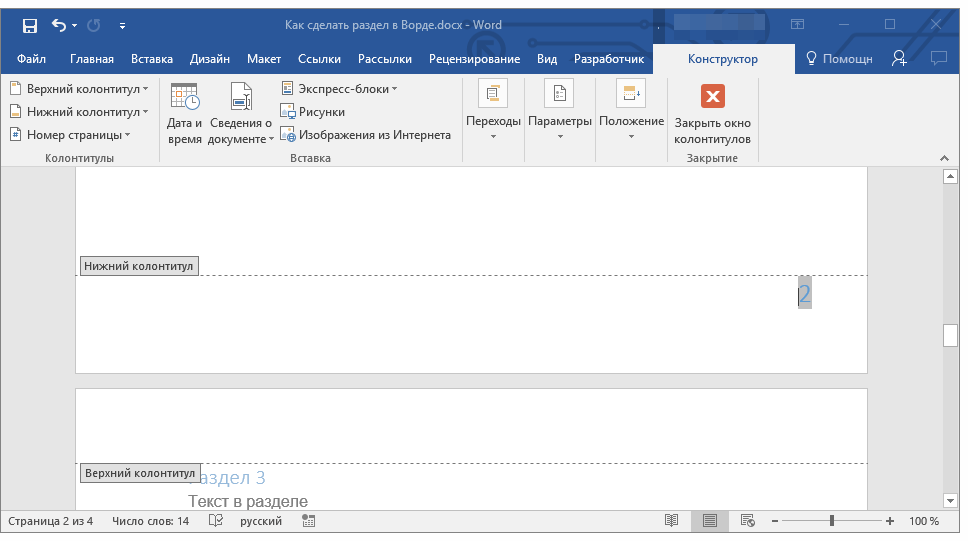This screenshot has width=968, height=541.
Task: Click the zoom slider handle
Action: (x=832, y=521)
